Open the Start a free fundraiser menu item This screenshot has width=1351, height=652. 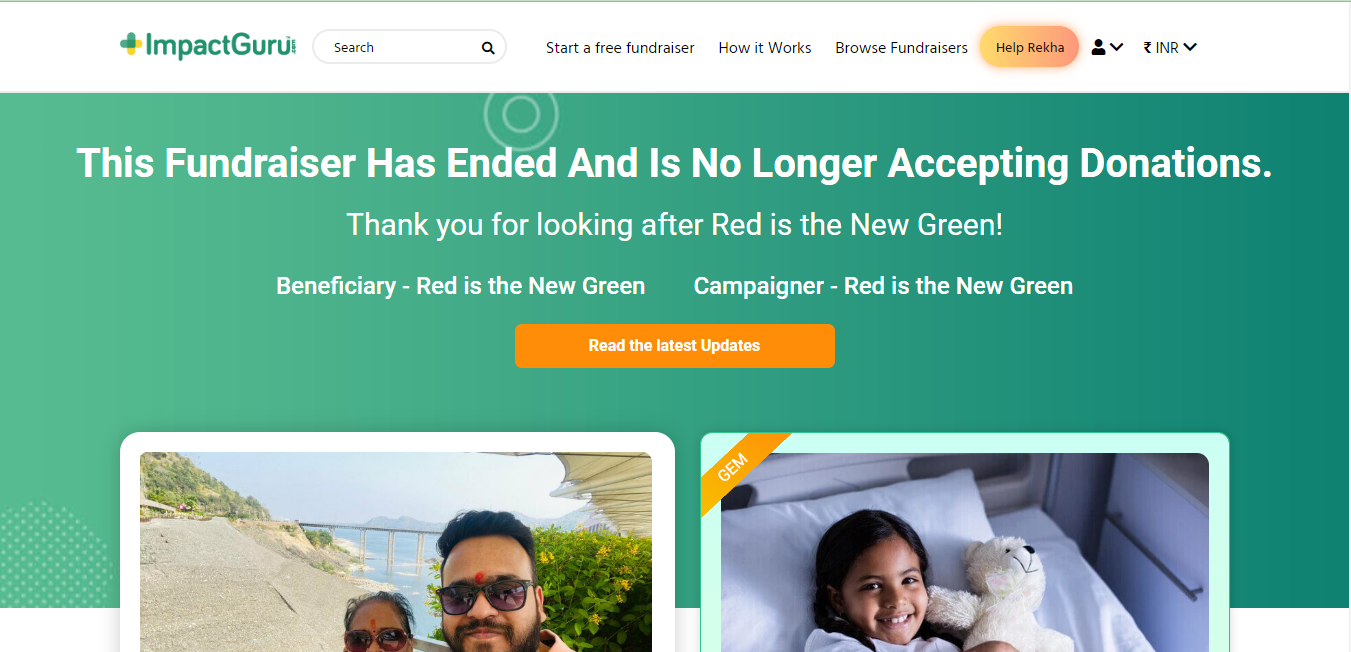[620, 48]
